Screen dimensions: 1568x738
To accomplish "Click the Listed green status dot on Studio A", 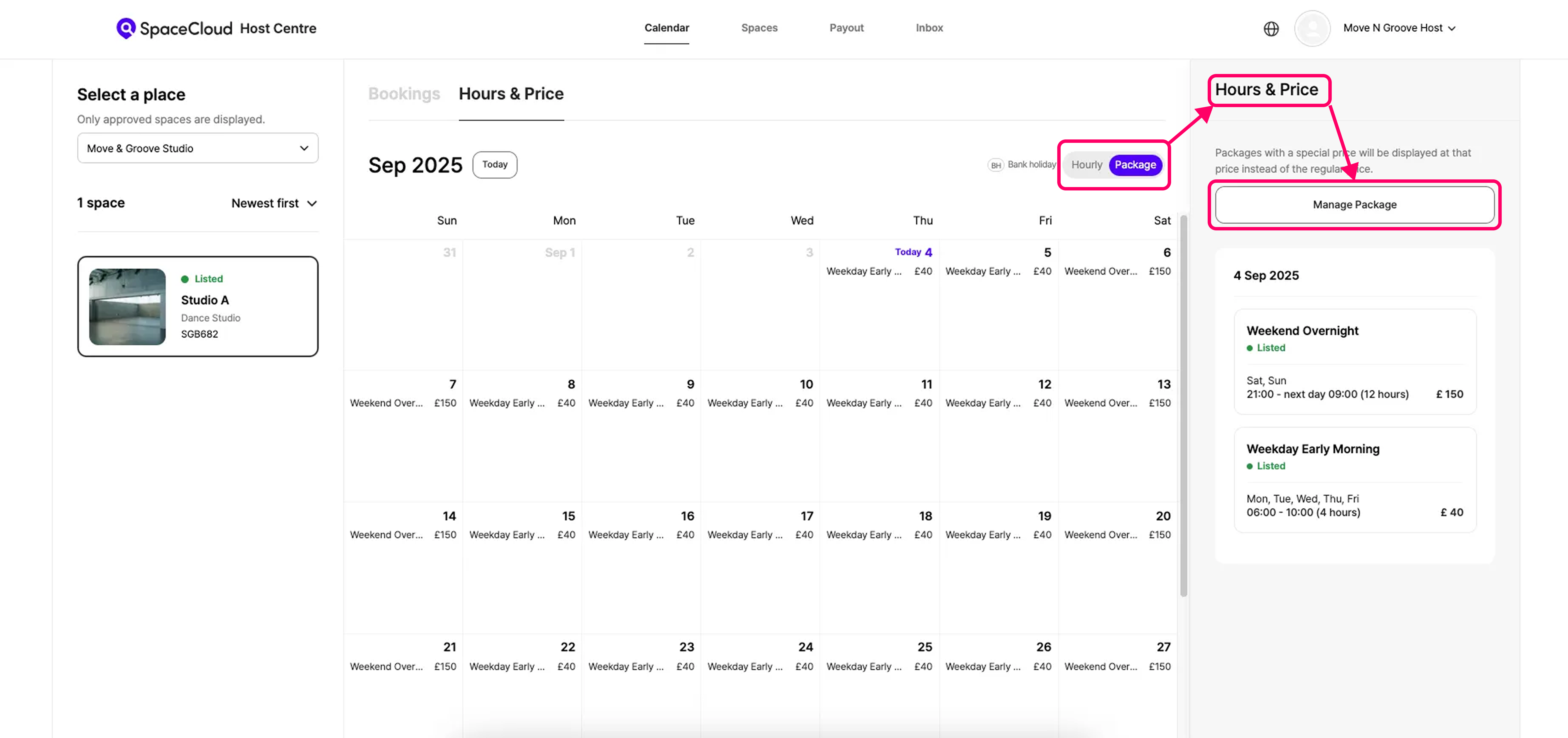I will (185, 279).
